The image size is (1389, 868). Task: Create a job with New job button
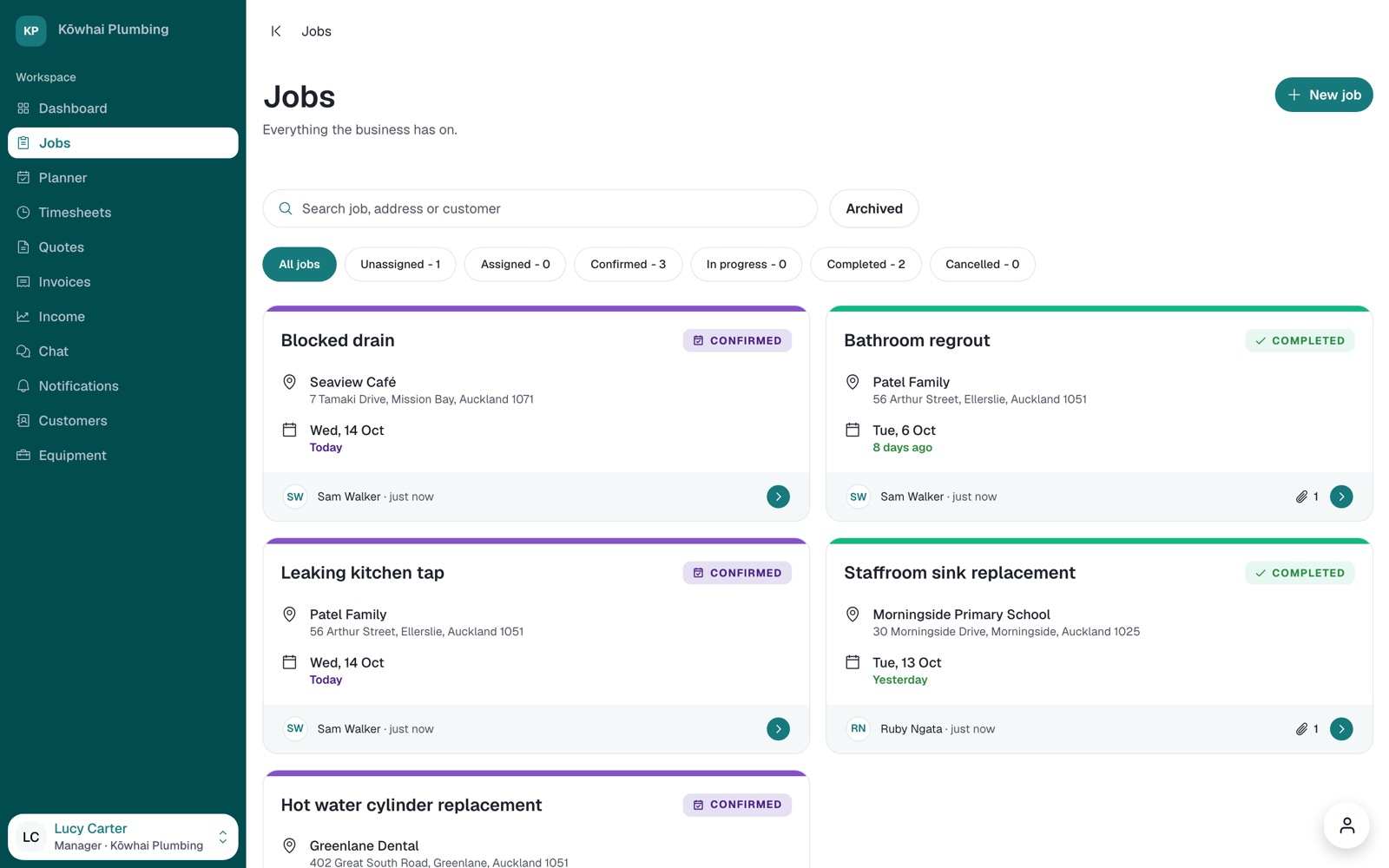(1323, 95)
